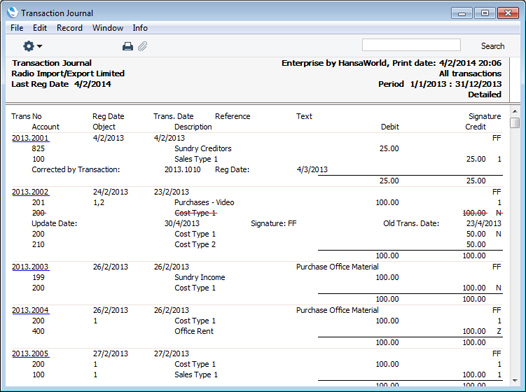Click the 'Debit' column header
The width and height of the screenshot is (526, 392).
(x=390, y=127)
